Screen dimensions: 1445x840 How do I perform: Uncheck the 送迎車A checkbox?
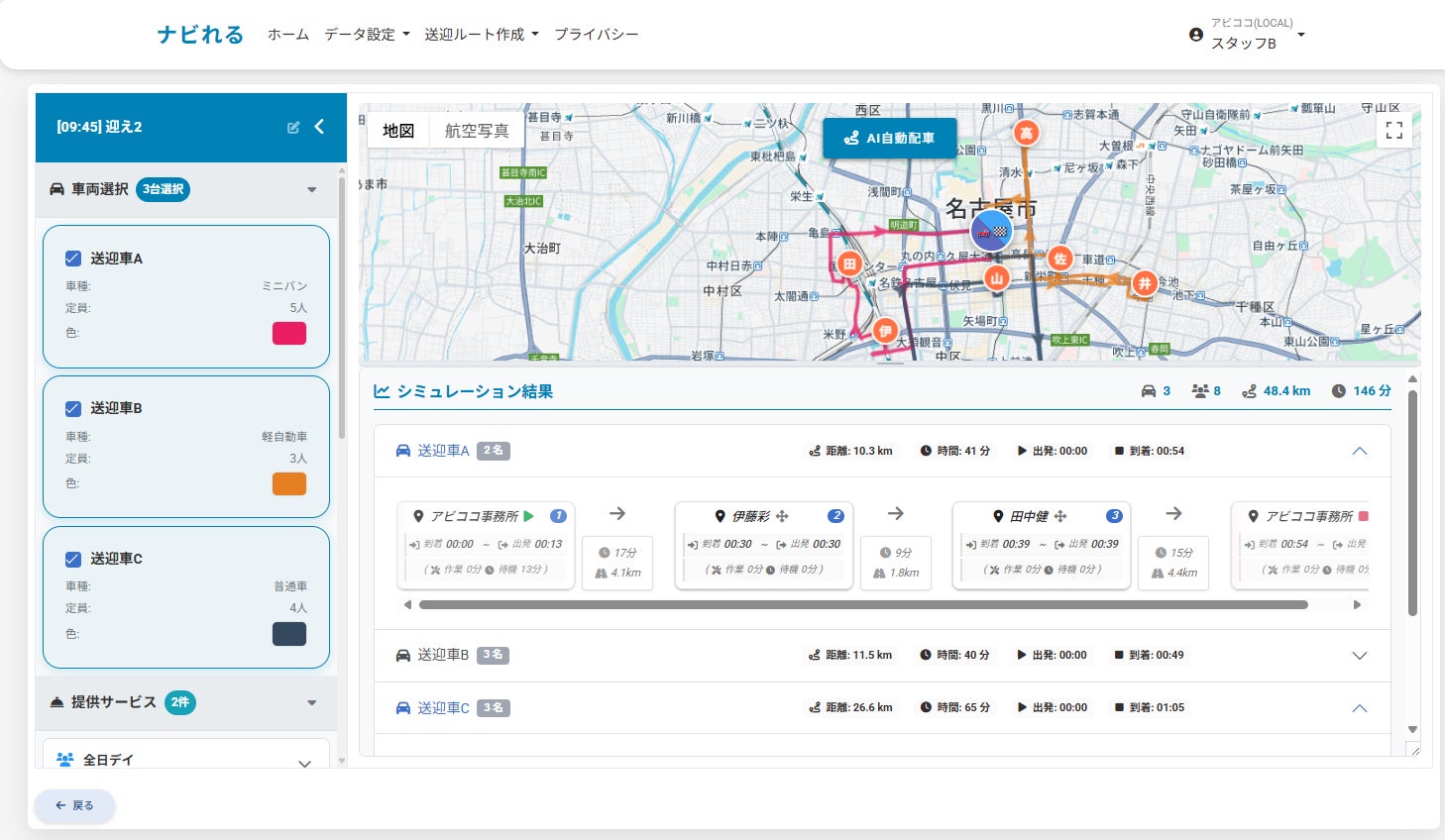[72, 259]
